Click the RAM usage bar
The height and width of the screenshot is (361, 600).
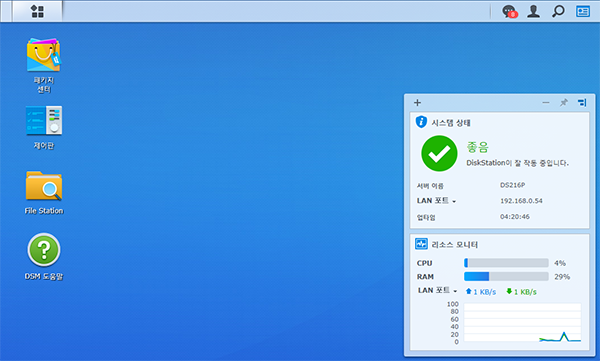(x=506, y=276)
